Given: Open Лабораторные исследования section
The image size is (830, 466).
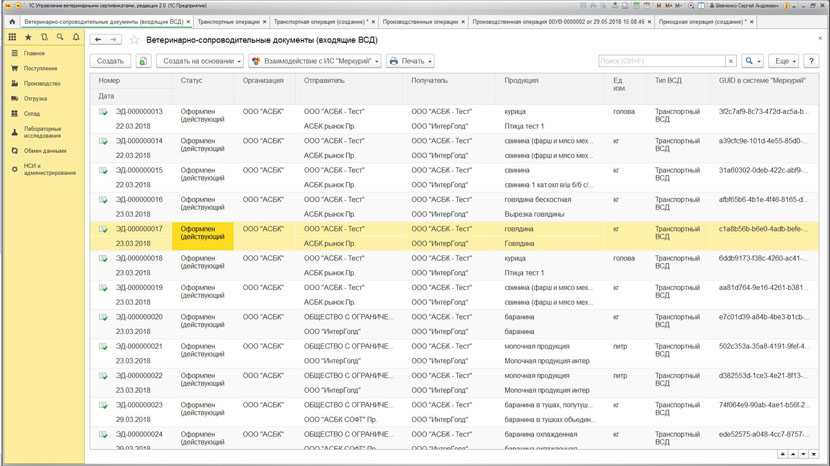Looking at the screenshot, I should [42, 132].
